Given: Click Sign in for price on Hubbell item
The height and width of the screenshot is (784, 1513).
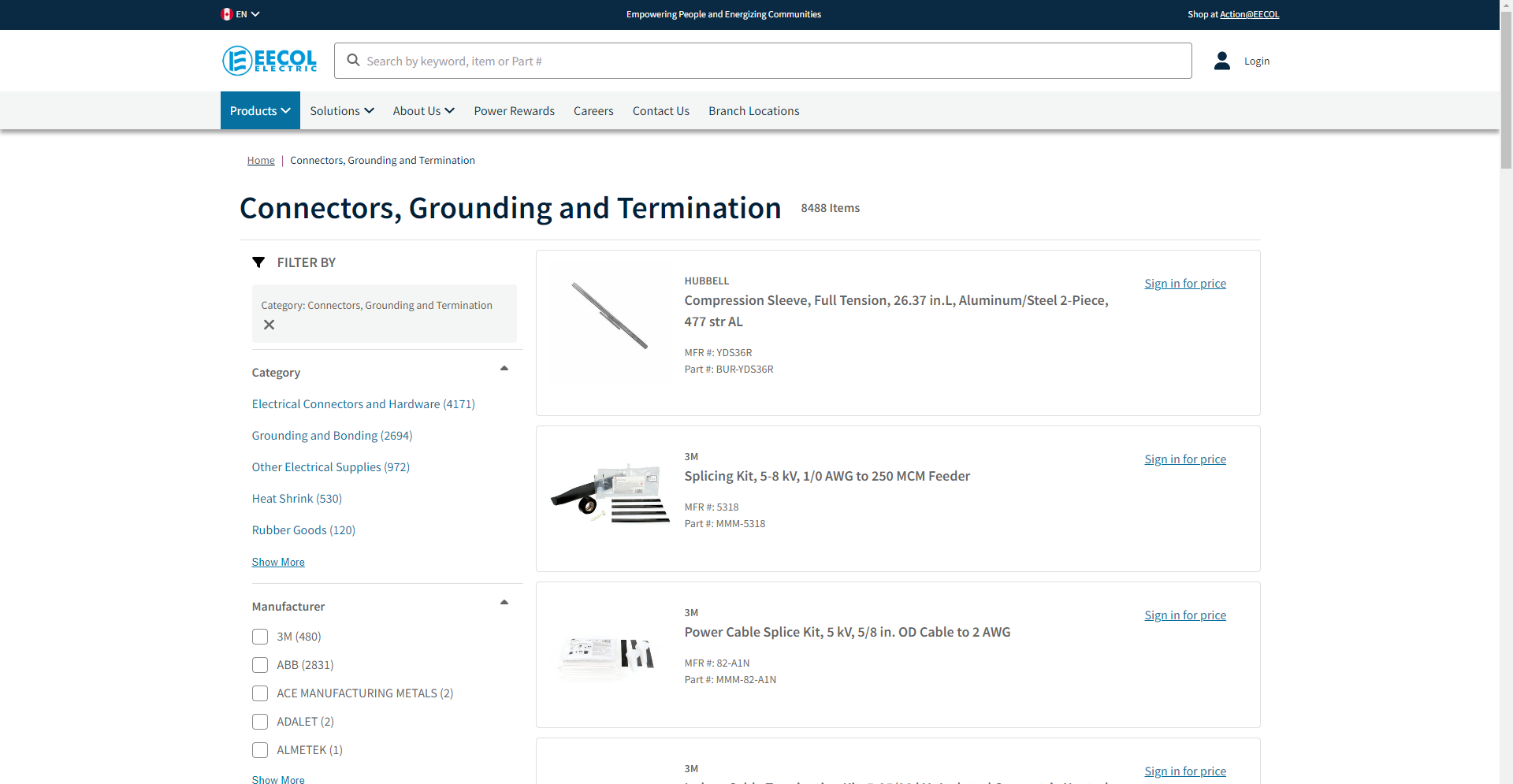Looking at the screenshot, I should coord(1184,284).
